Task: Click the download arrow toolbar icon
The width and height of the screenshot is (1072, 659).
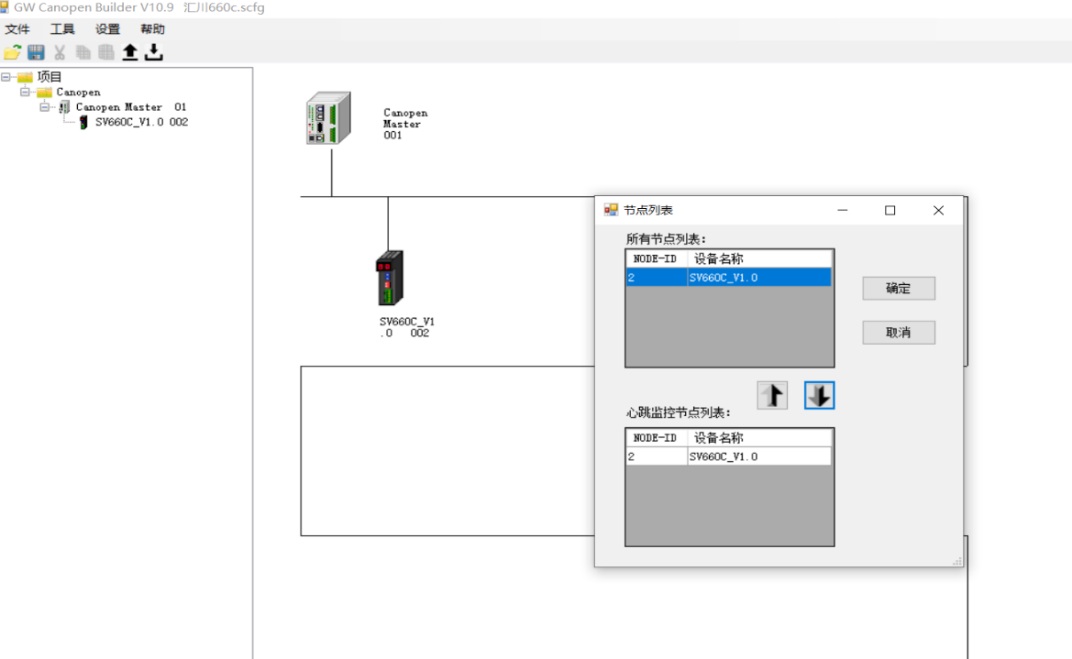Action: [x=153, y=52]
